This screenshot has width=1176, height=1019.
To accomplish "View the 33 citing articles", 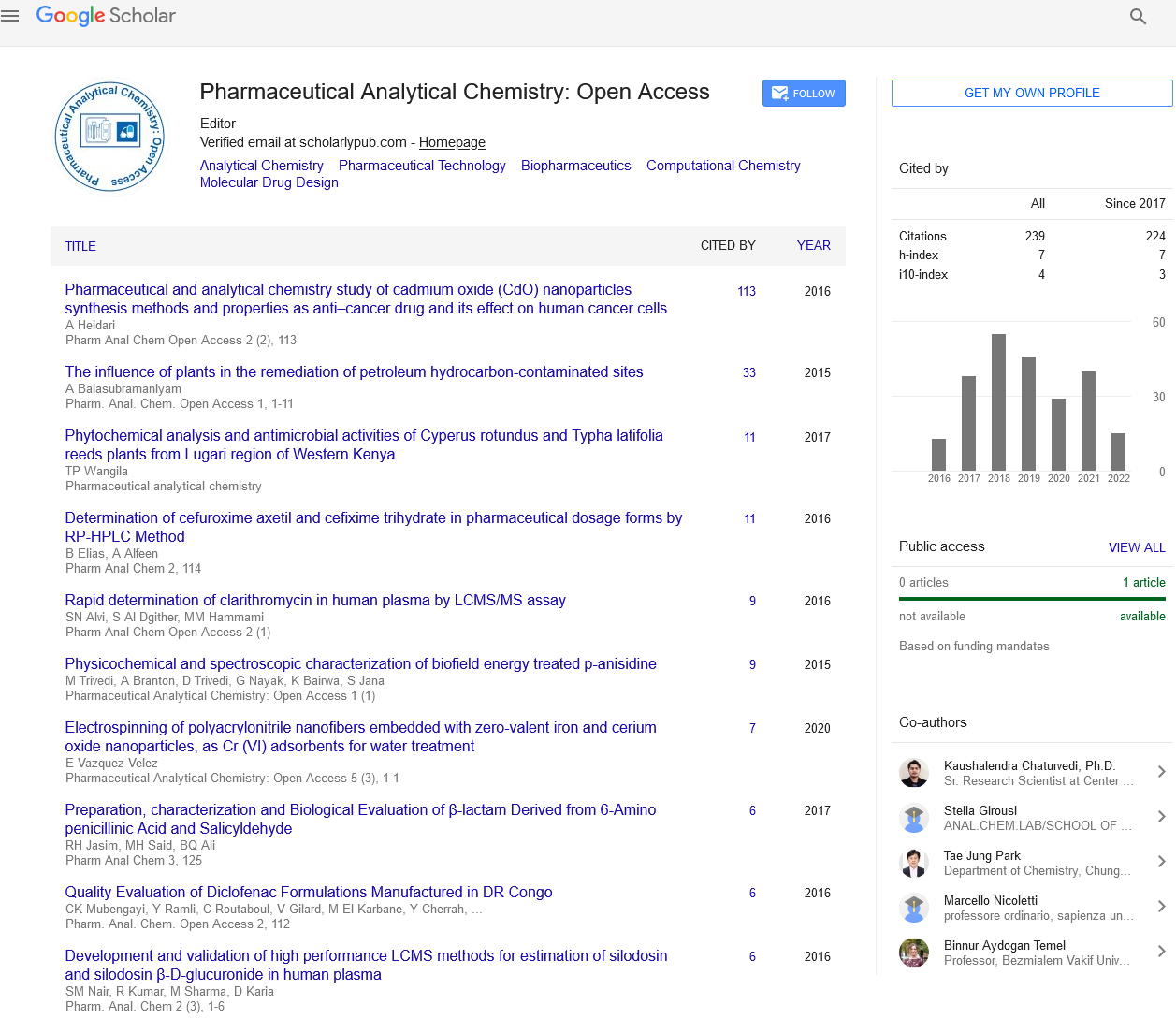I will 749,372.
